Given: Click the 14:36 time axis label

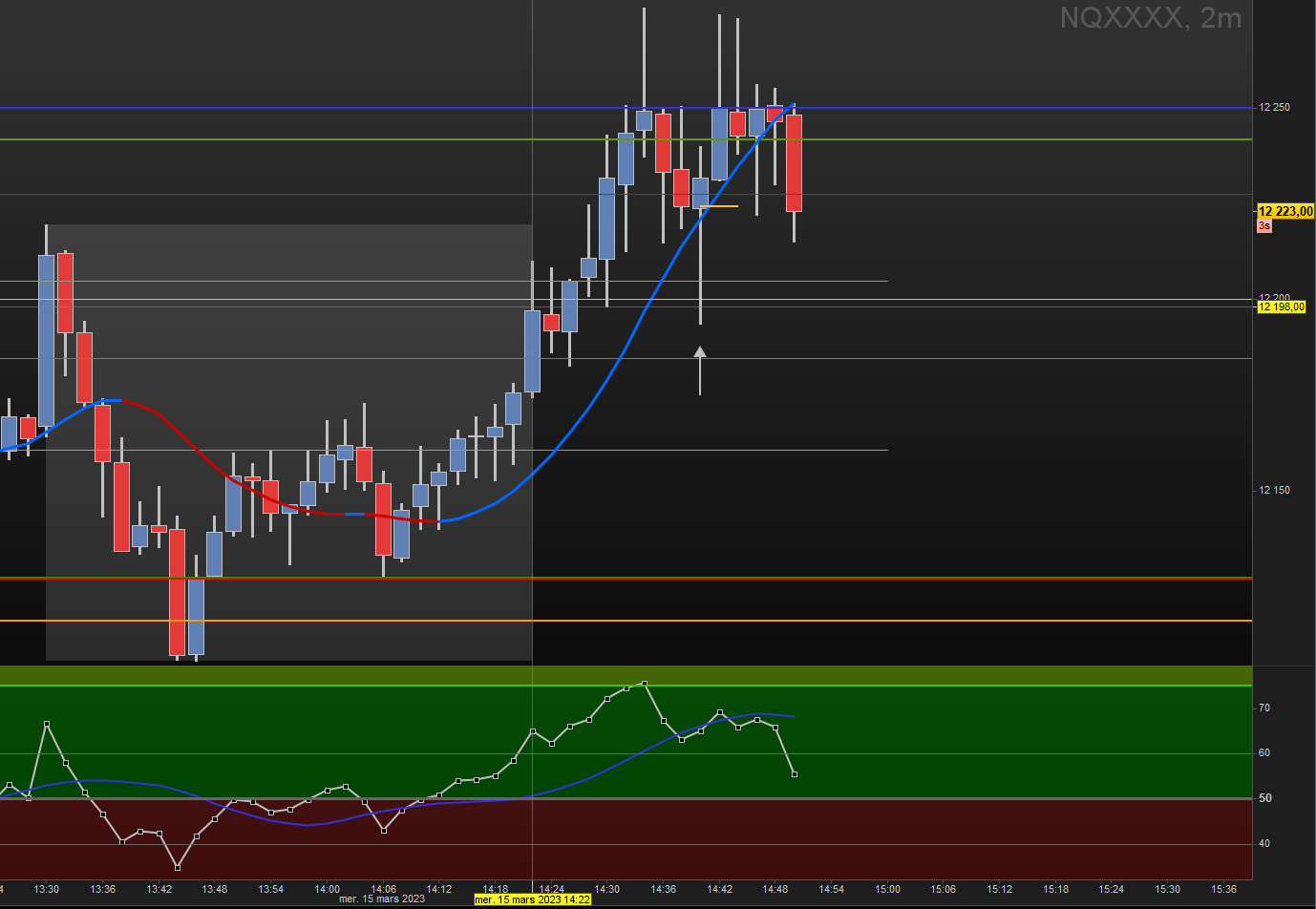Looking at the screenshot, I should click(664, 889).
